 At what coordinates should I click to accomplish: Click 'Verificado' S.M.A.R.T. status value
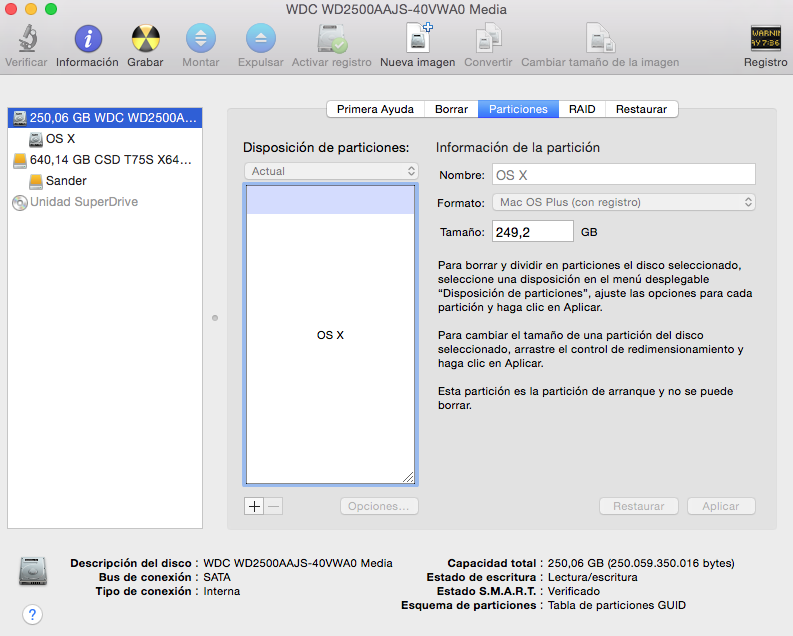(x=574, y=591)
